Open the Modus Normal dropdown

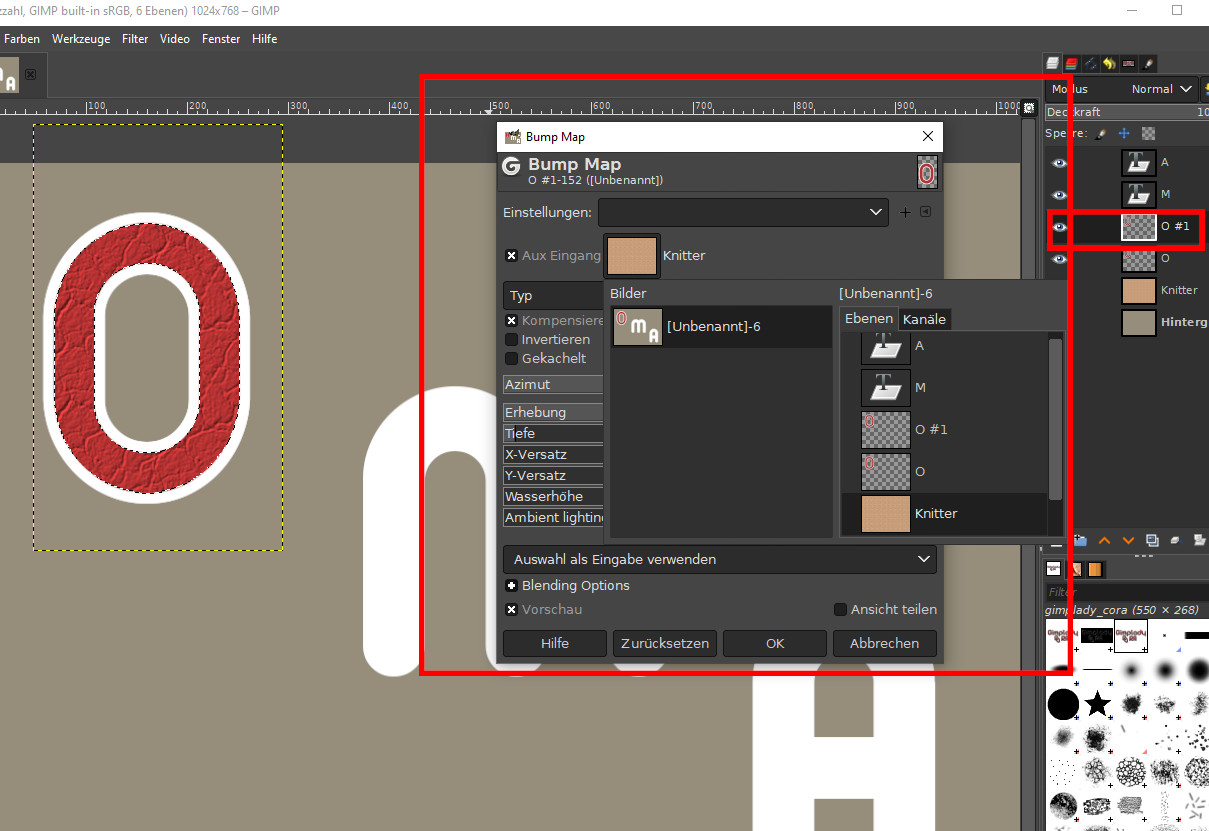[x=1161, y=89]
